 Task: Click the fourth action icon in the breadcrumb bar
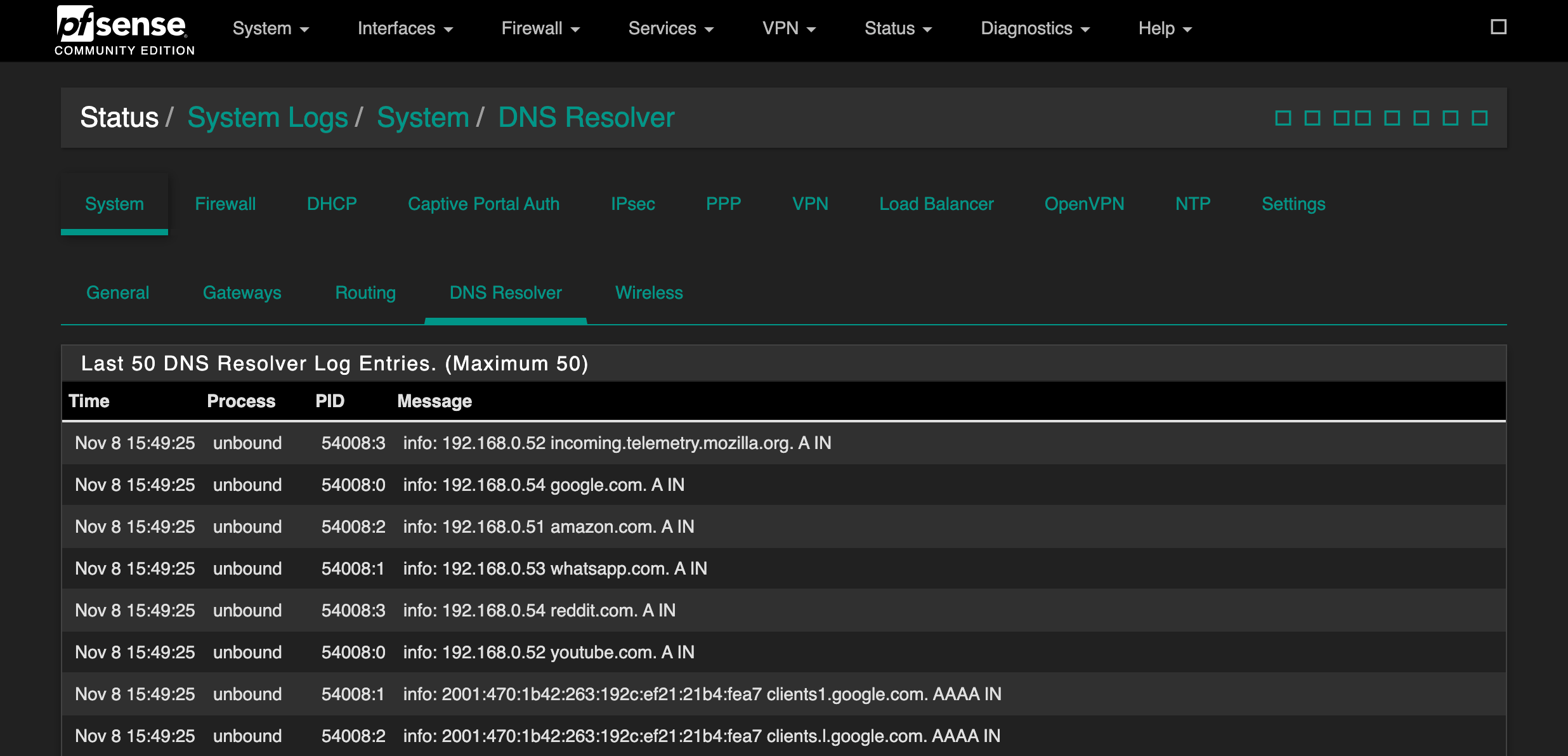click(1361, 117)
